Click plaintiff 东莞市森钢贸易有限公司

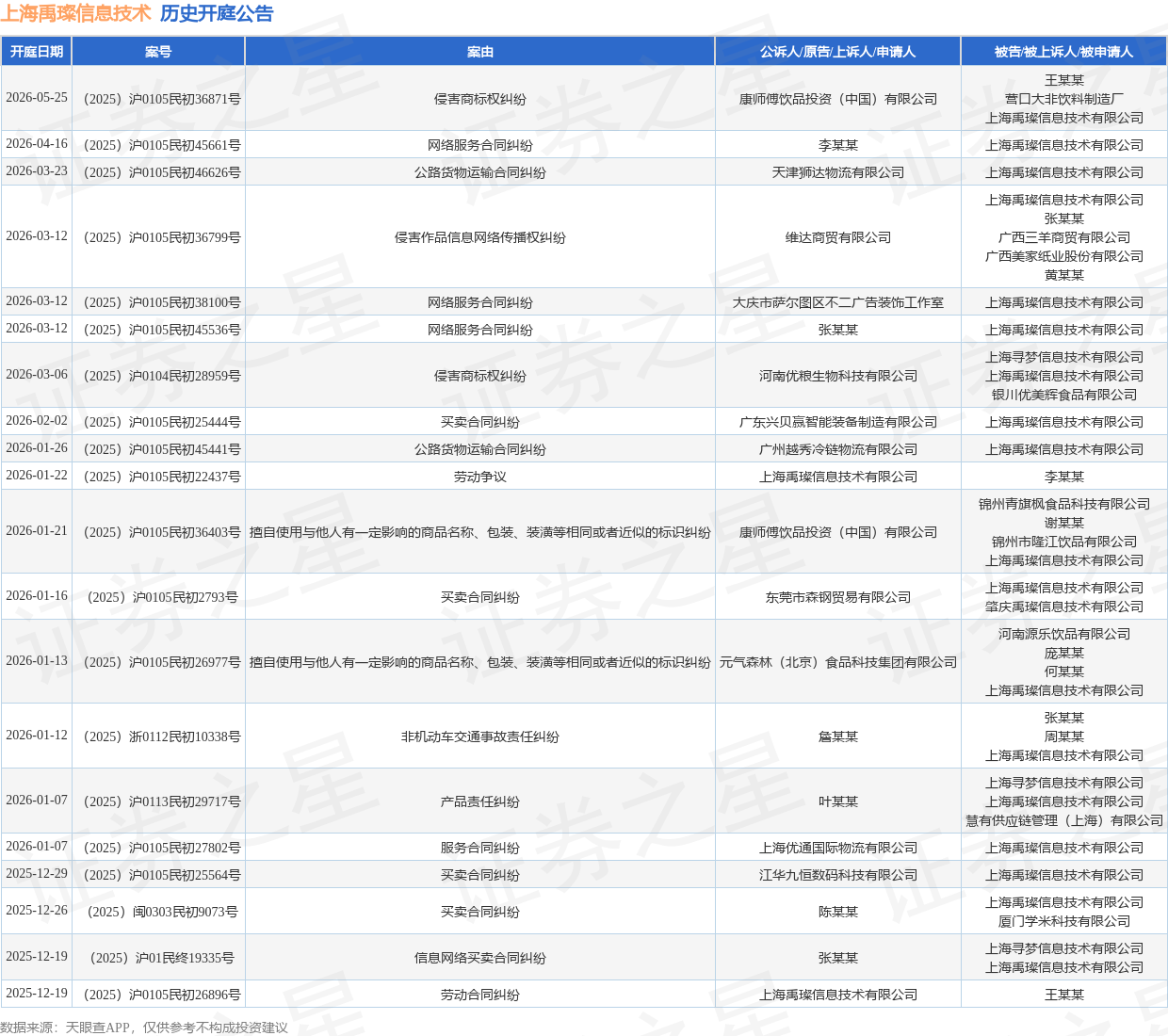838,597
